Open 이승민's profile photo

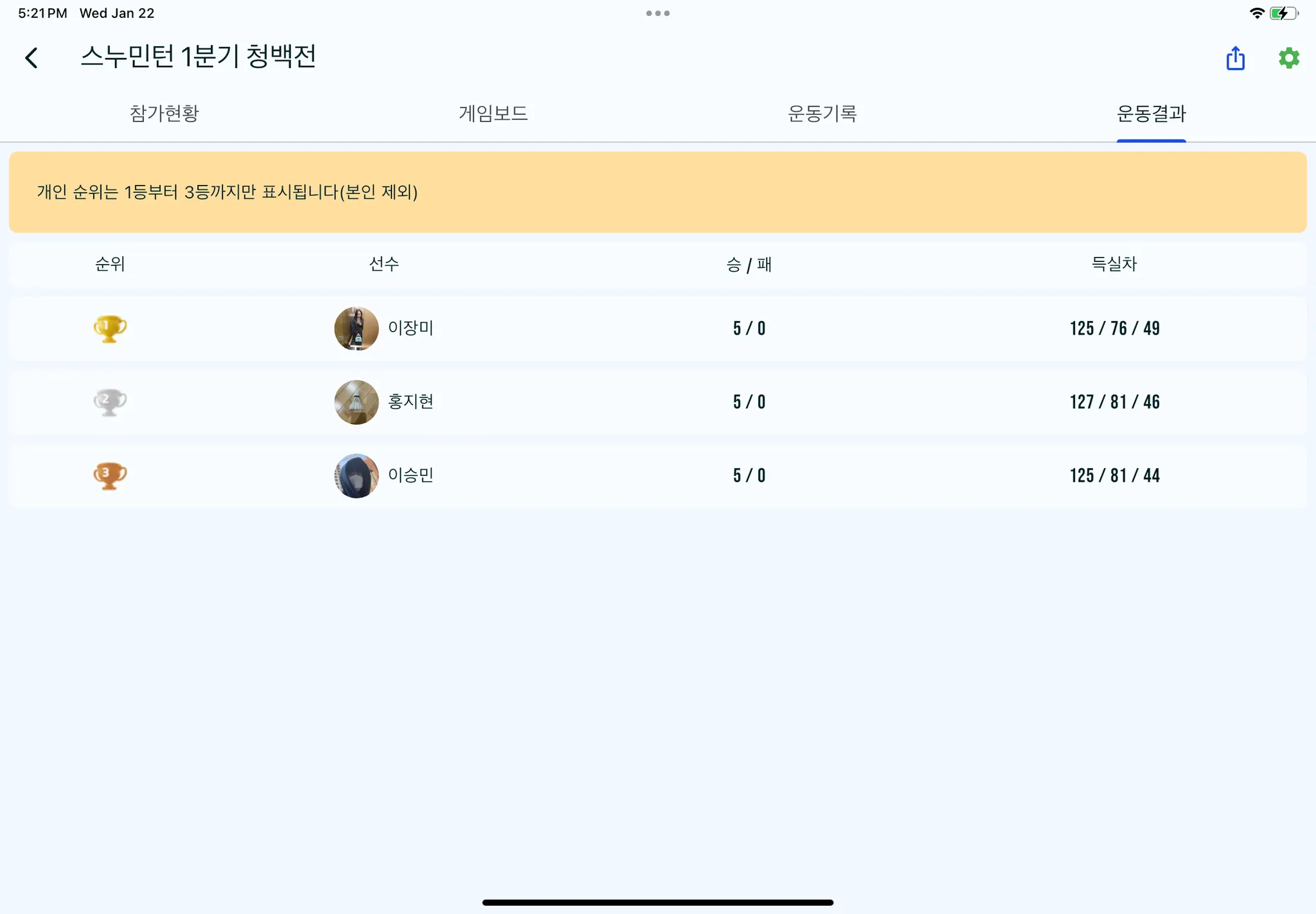click(356, 475)
